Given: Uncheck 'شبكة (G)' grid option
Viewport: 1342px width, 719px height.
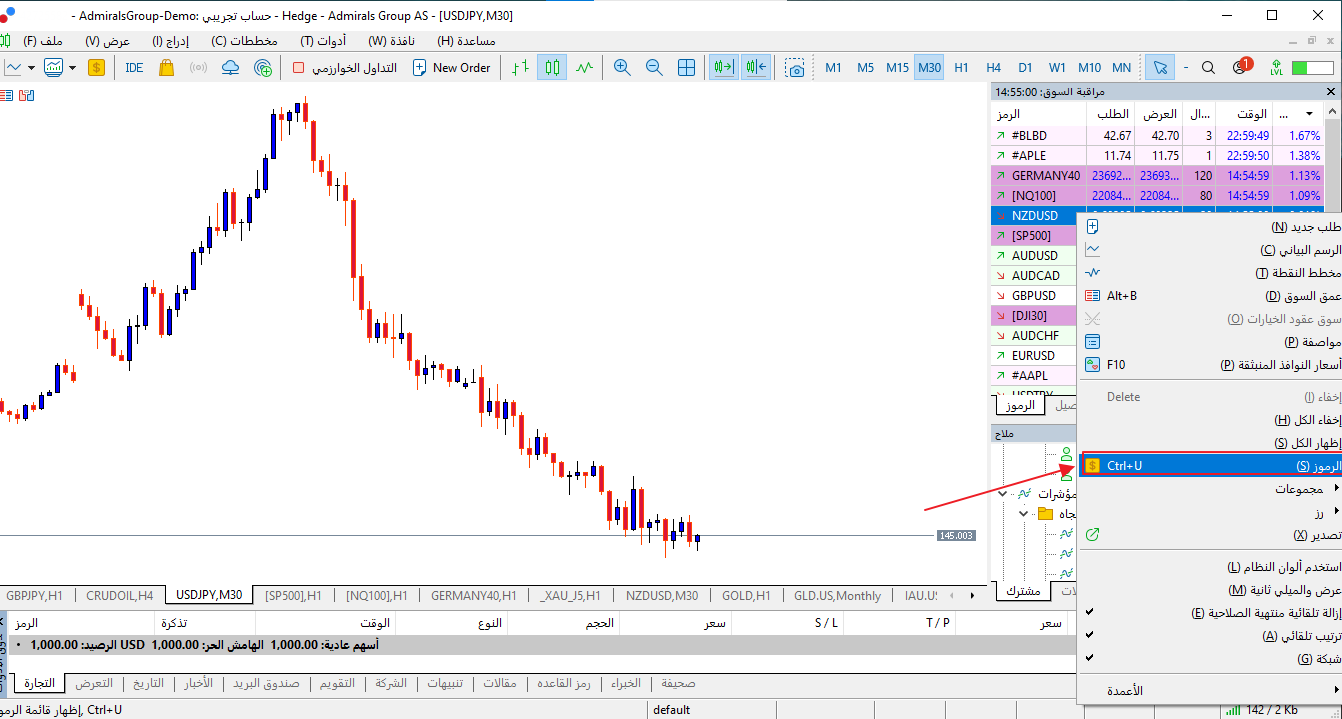Looking at the screenshot, I should [x=1210, y=659].
